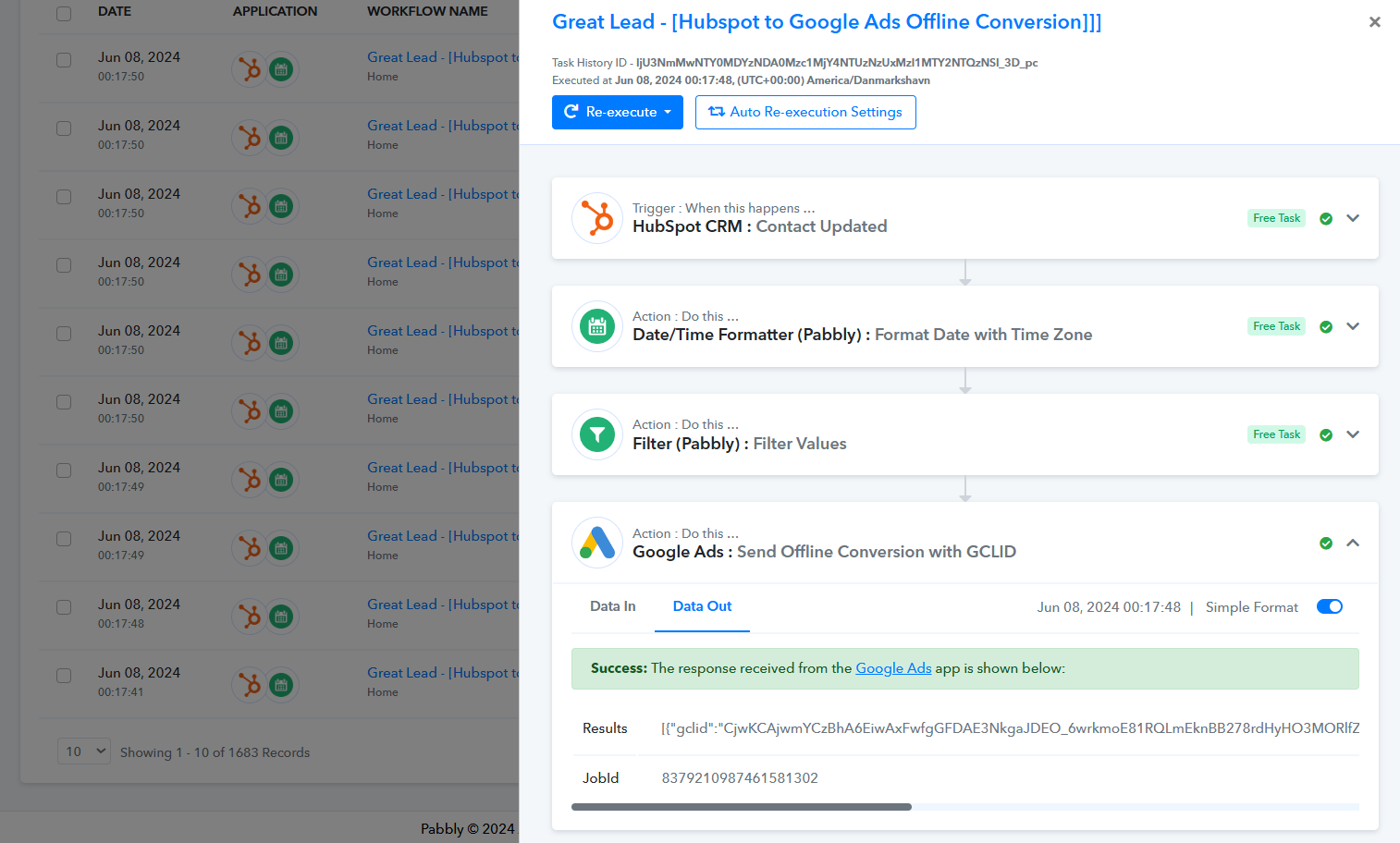Tick the select-all checkbox in table header
The height and width of the screenshot is (843, 1400).
click(x=64, y=14)
